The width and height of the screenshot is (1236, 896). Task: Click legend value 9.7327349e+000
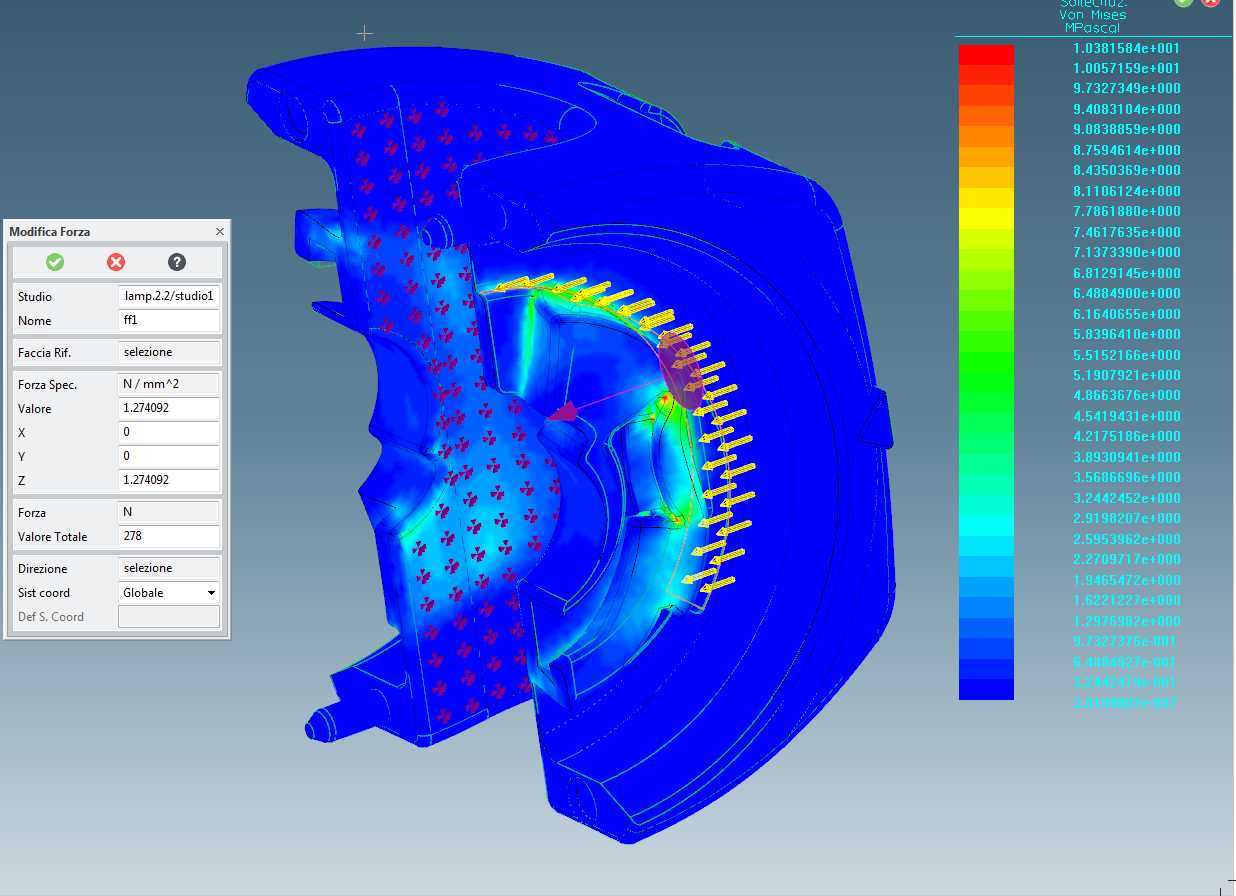(1126, 88)
